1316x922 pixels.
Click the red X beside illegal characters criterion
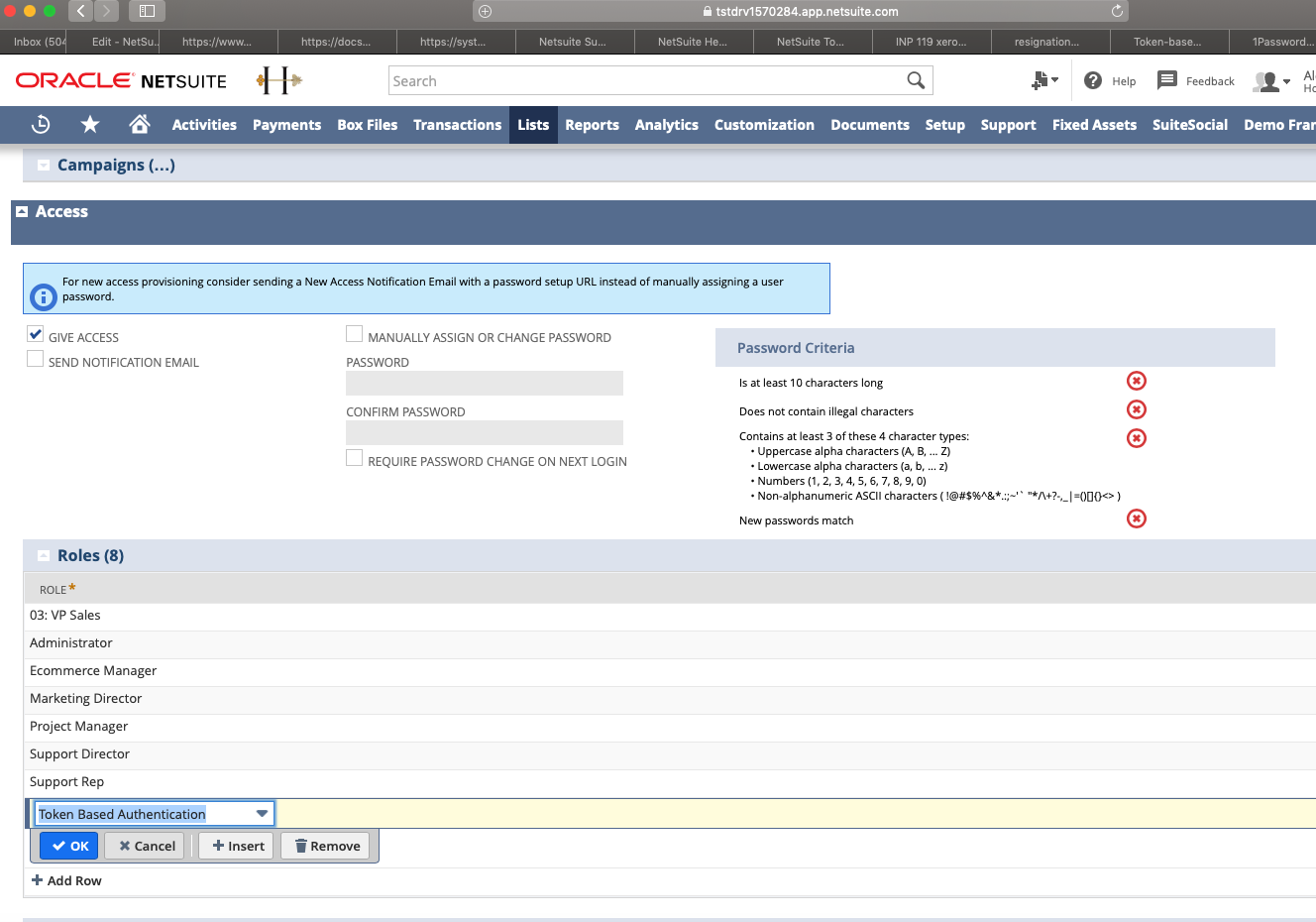1137,409
